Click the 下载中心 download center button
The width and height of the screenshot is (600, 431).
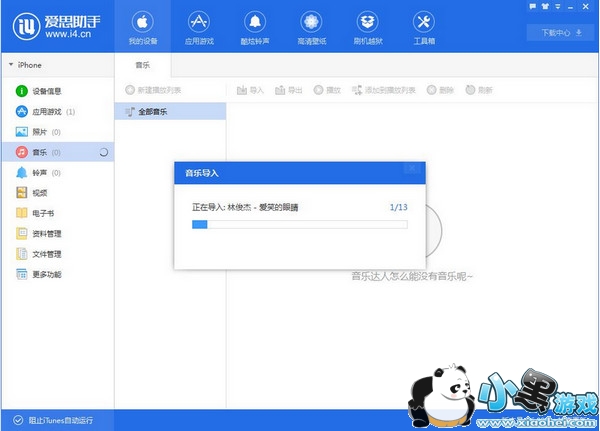(x=561, y=33)
